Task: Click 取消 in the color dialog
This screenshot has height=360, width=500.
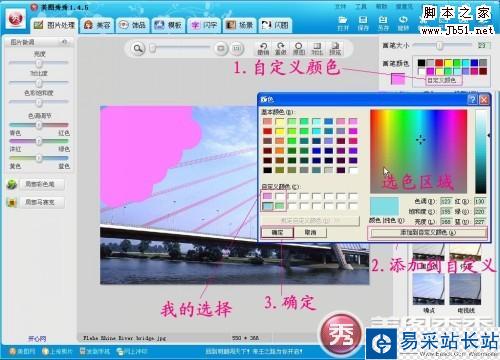Action: tap(310, 232)
